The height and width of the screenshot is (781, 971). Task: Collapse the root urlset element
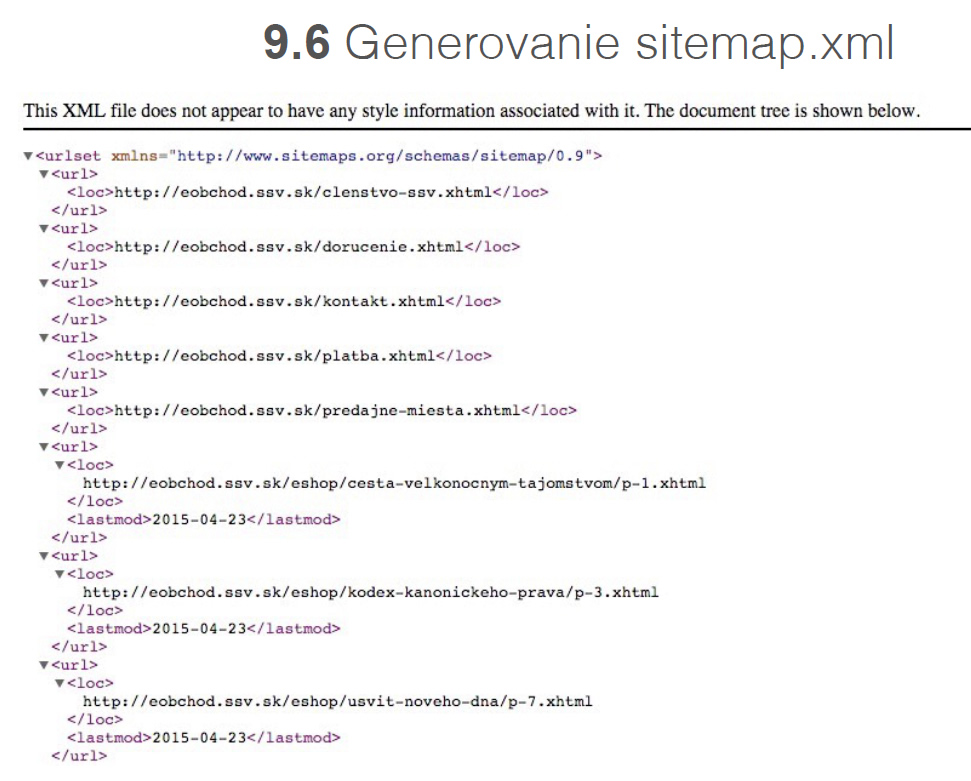click(x=28, y=156)
